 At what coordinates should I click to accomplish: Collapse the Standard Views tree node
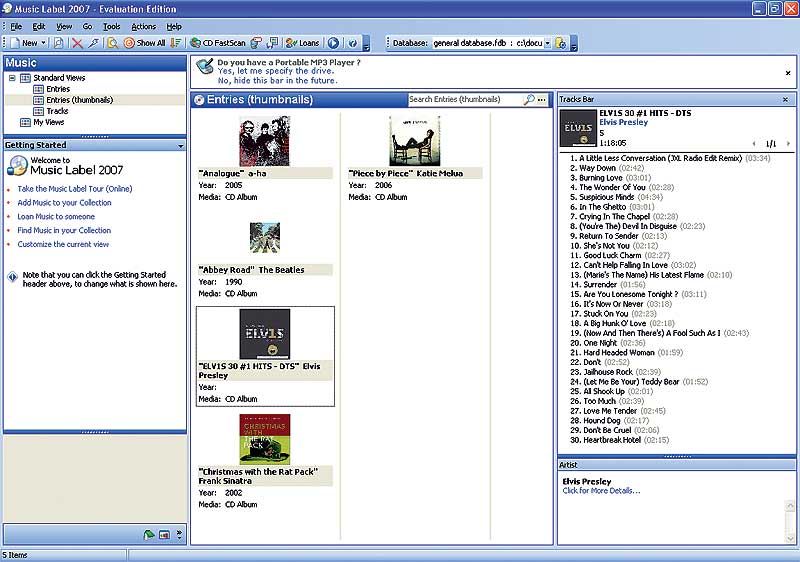point(12,78)
